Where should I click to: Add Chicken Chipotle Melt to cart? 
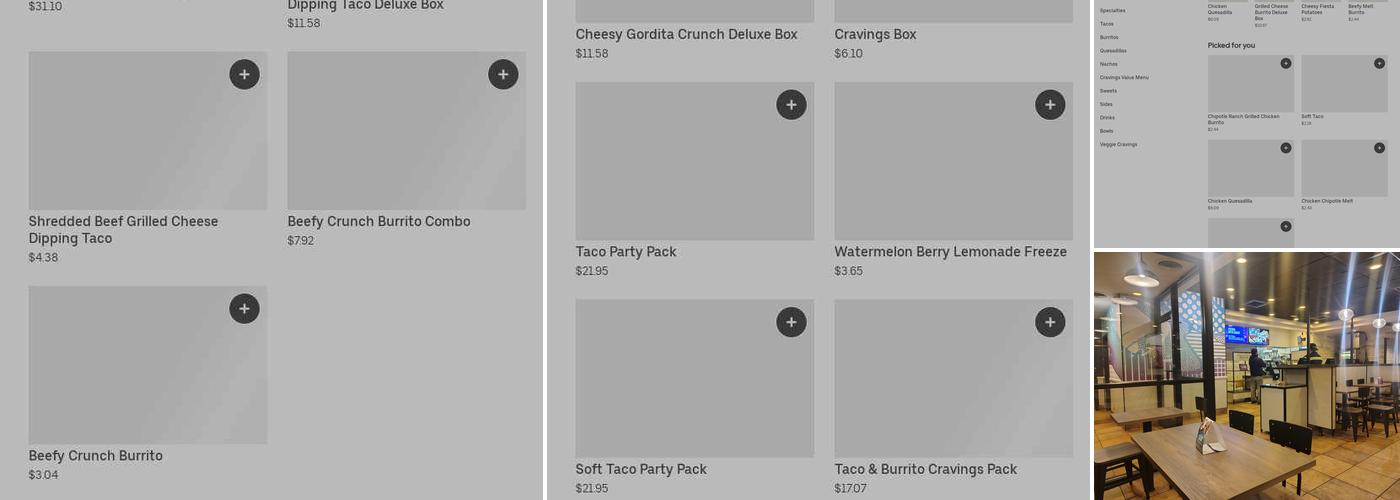1379,148
